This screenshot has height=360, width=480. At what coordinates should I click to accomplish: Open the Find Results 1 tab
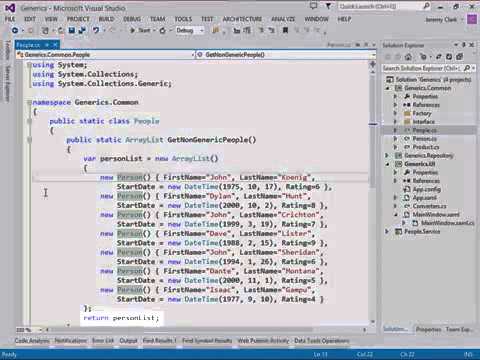pyautogui.click(x=160, y=341)
